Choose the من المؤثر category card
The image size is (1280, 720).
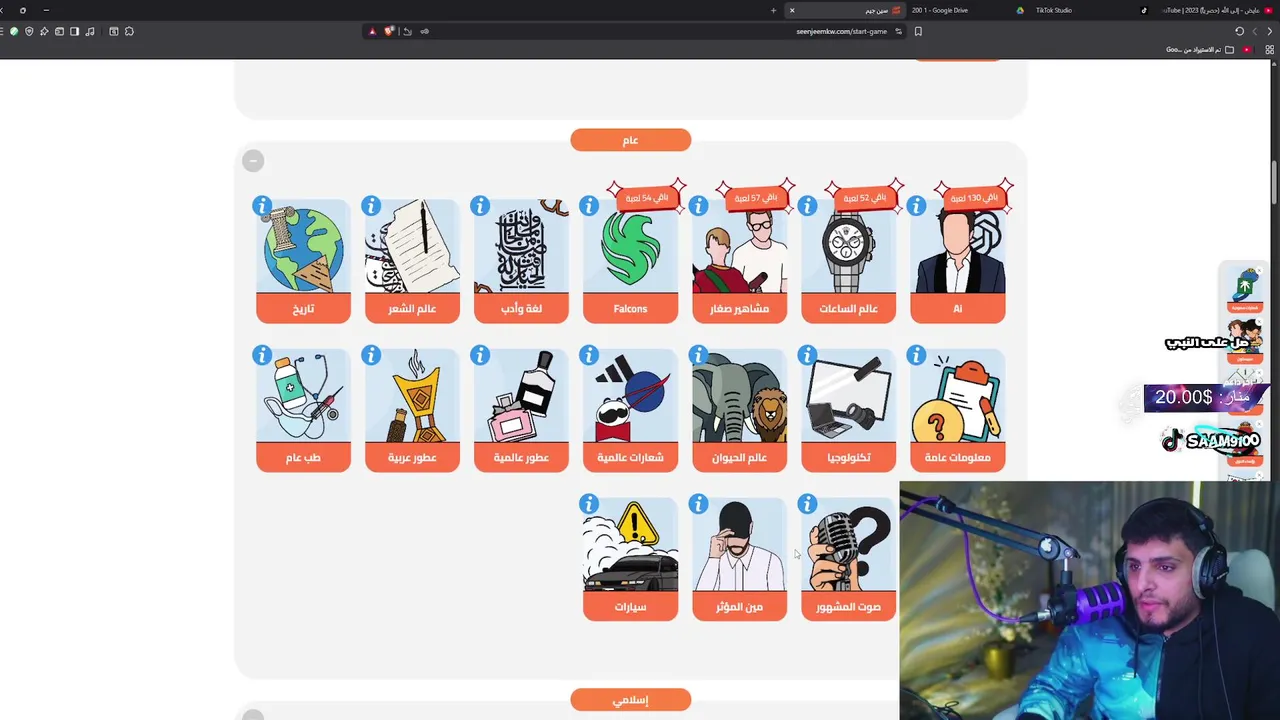pos(739,559)
